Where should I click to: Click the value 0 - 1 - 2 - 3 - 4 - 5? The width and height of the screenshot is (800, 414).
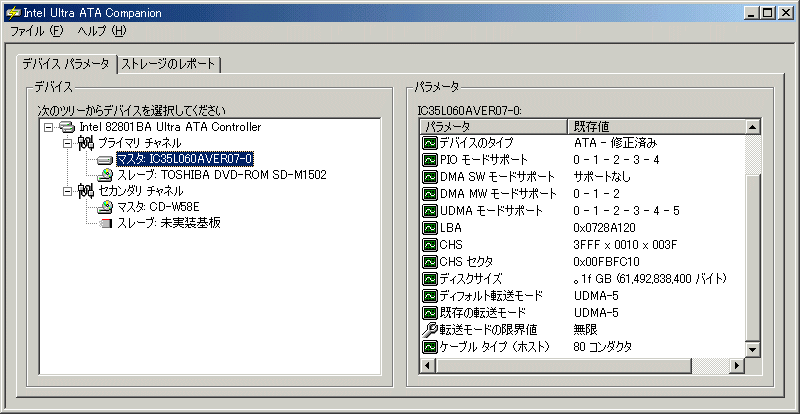point(626,211)
